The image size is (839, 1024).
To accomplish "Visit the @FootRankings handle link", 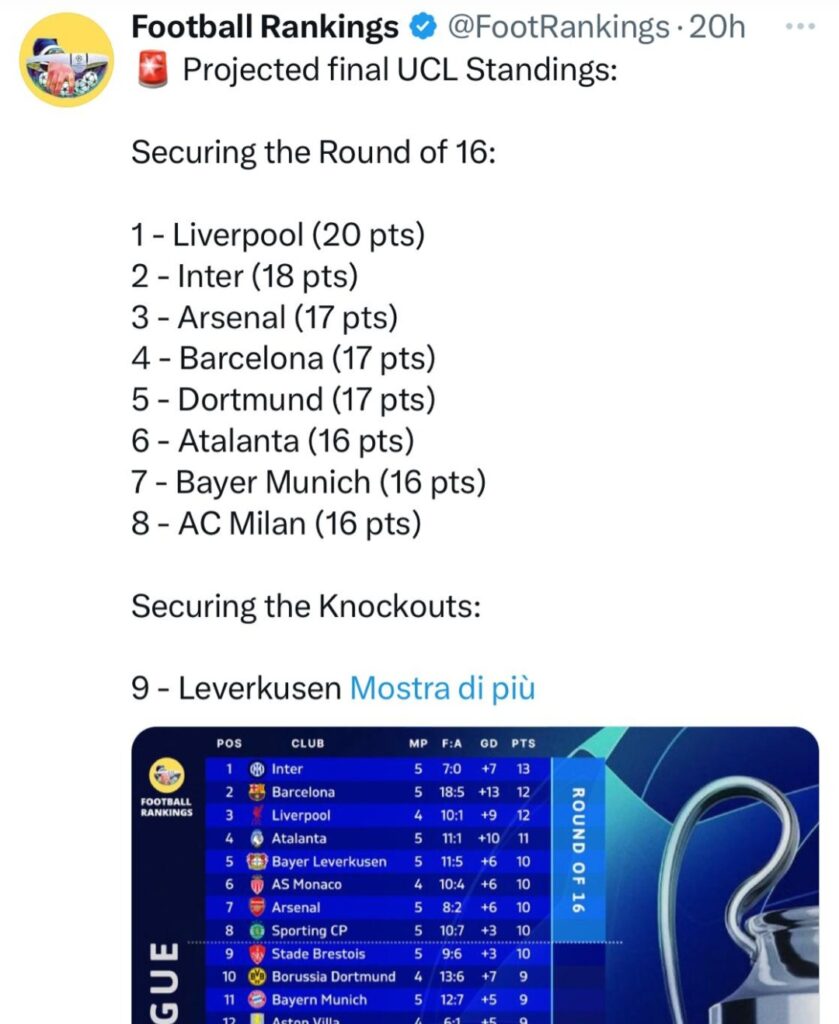I will [x=555, y=28].
